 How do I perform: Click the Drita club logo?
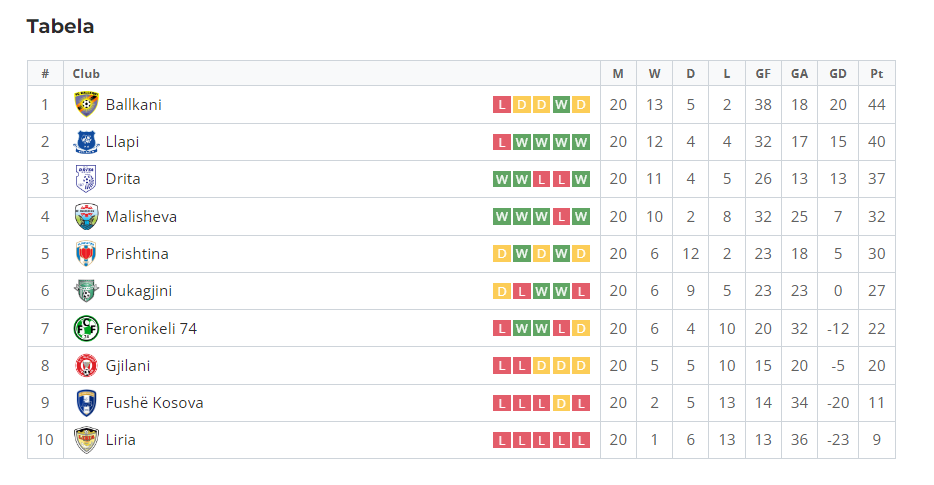click(x=87, y=179)
